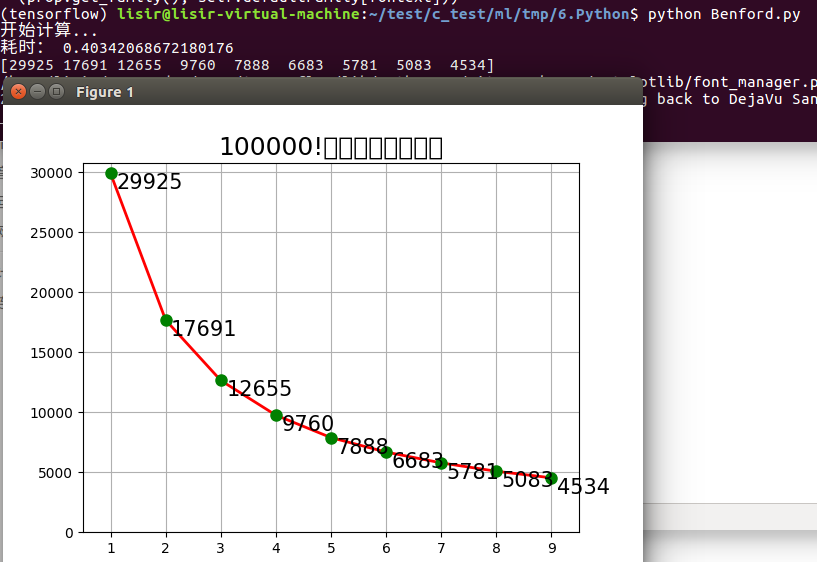Click the terminal line 开始计算...
This screenshot has height=562, width=817.
coord(48,30)
